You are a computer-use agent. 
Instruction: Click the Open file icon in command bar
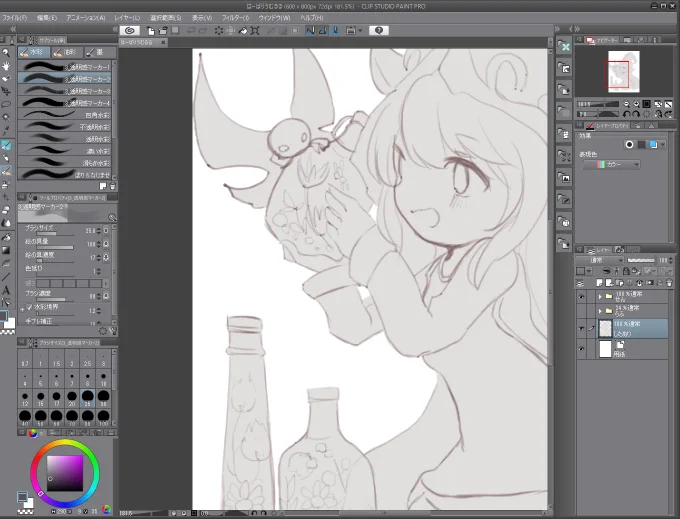[x=163, y=30]
